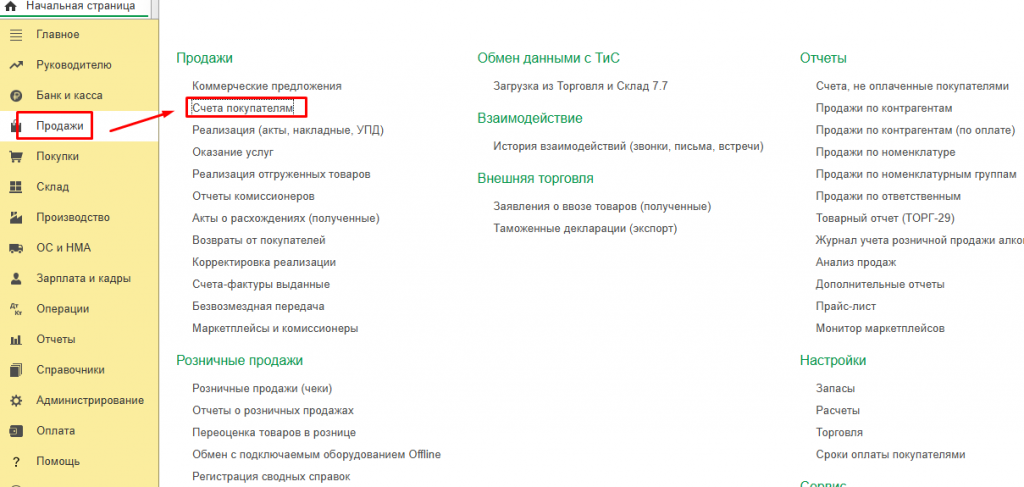1024x487 pixels.
Task: Click the grid icon beside Склад
Action: coord(16,187)
